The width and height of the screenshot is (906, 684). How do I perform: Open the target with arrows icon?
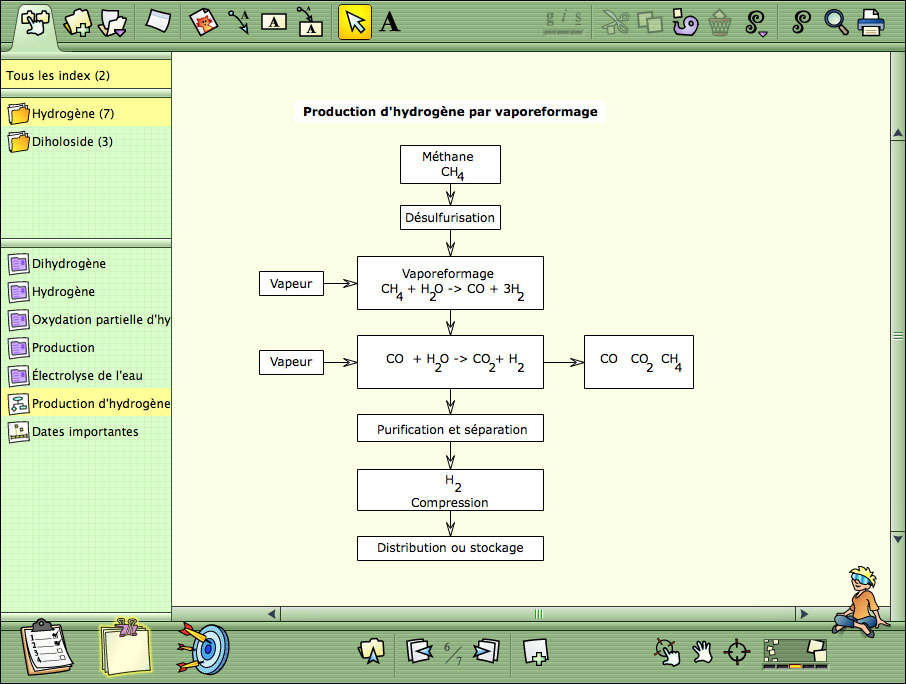[203, 648]
